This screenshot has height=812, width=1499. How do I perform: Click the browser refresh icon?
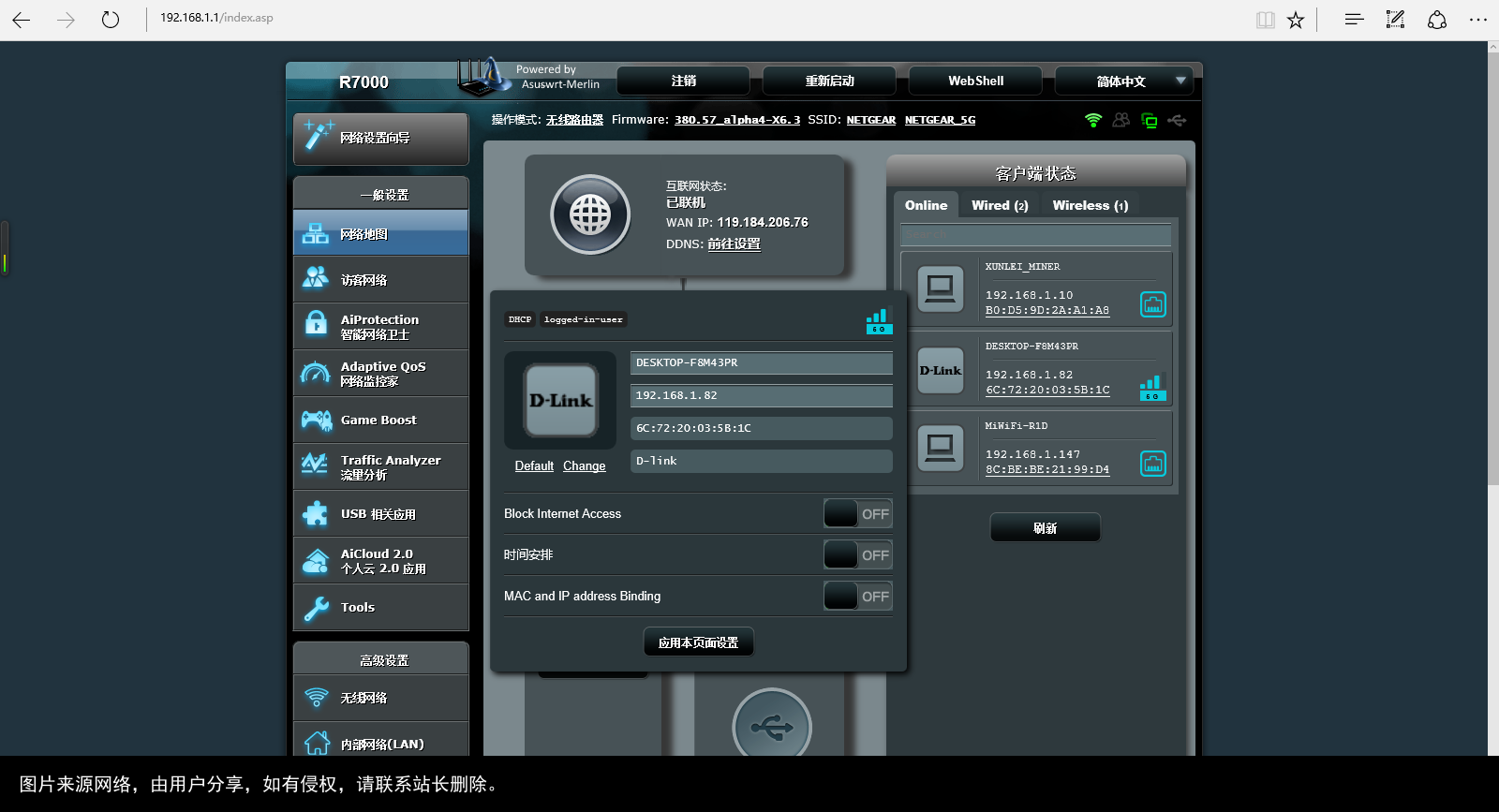(111, 20)
